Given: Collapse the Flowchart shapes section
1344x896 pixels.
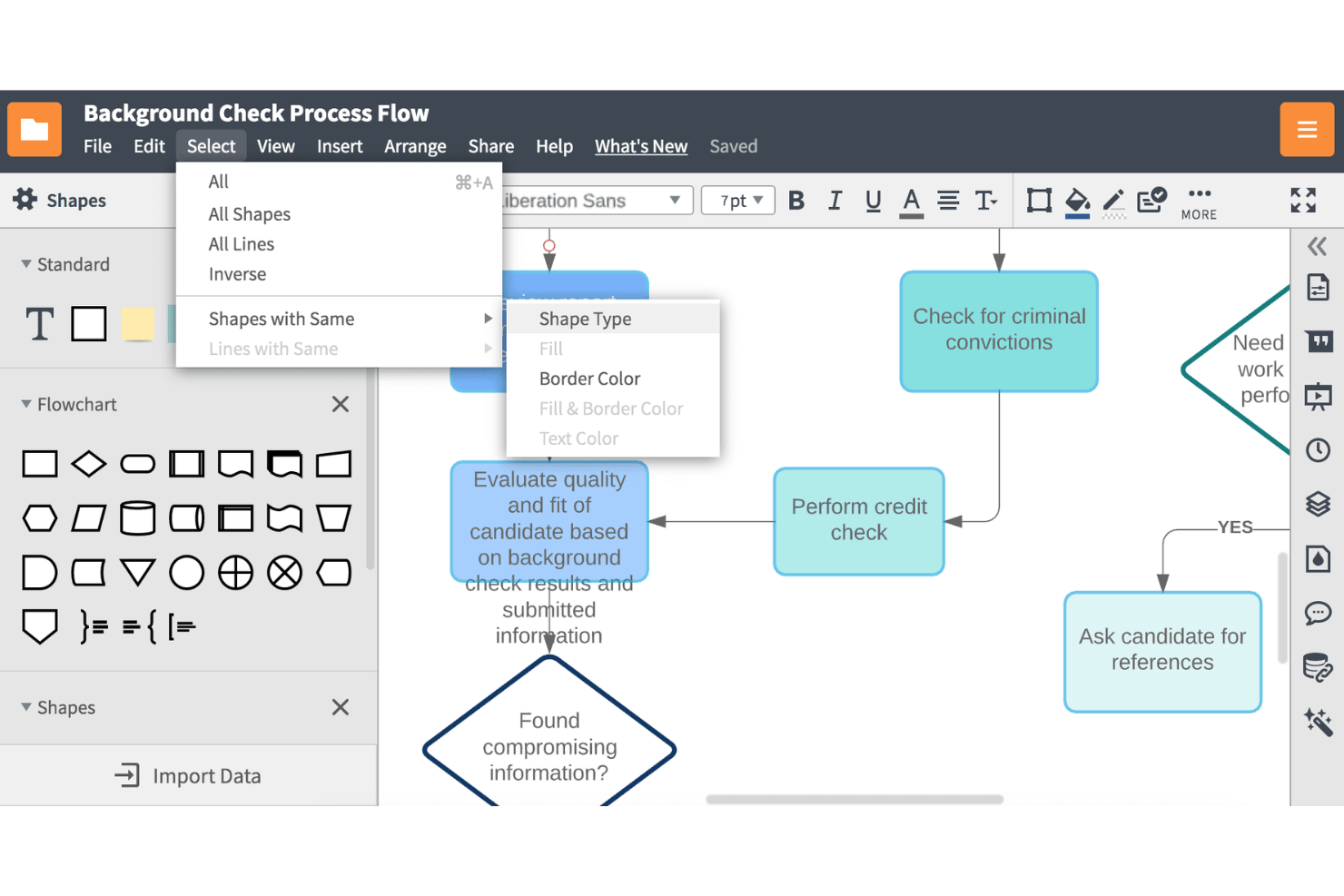Looking at the screenshot, I should click(x=26, y=404).
